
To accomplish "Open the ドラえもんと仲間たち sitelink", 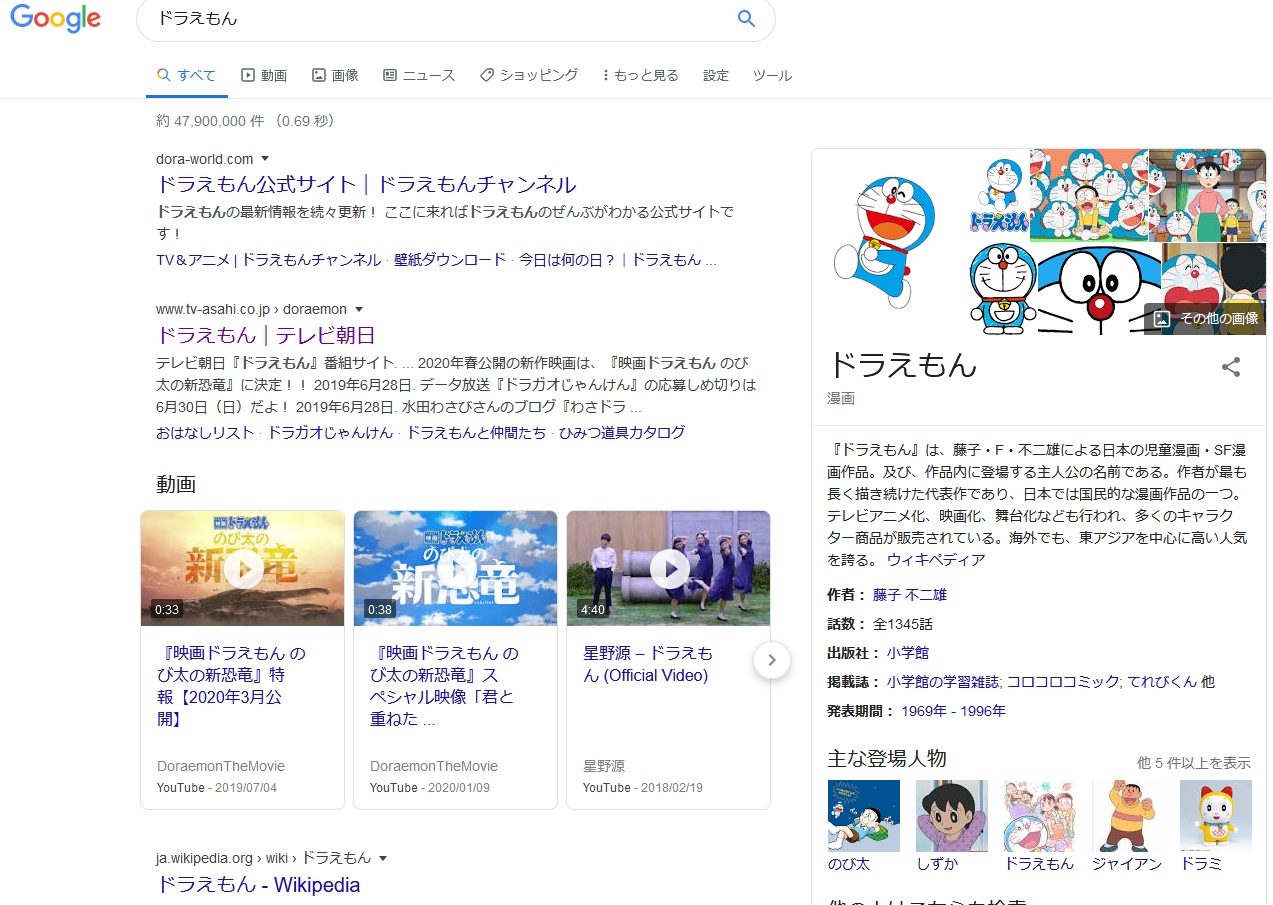I will tap(476, 433).
